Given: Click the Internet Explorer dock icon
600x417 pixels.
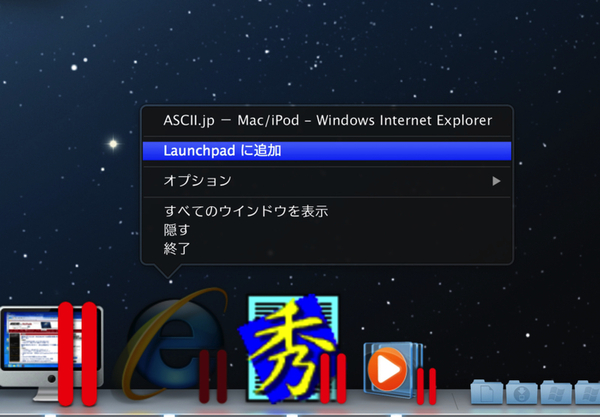Looking at the screenshot, I should click(x=171, y=345).
